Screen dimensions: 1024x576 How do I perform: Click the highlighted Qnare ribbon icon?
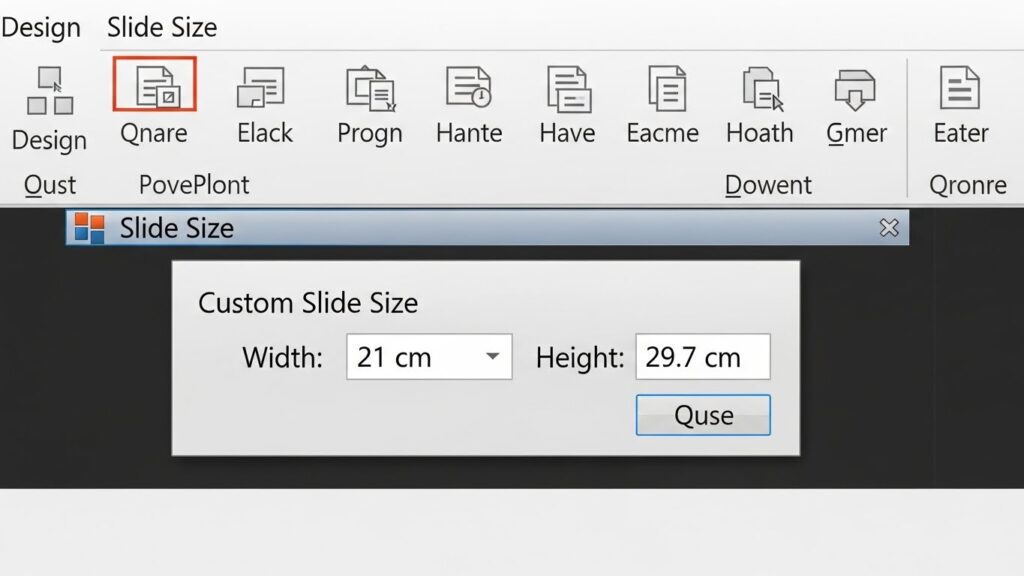[154, 85]
